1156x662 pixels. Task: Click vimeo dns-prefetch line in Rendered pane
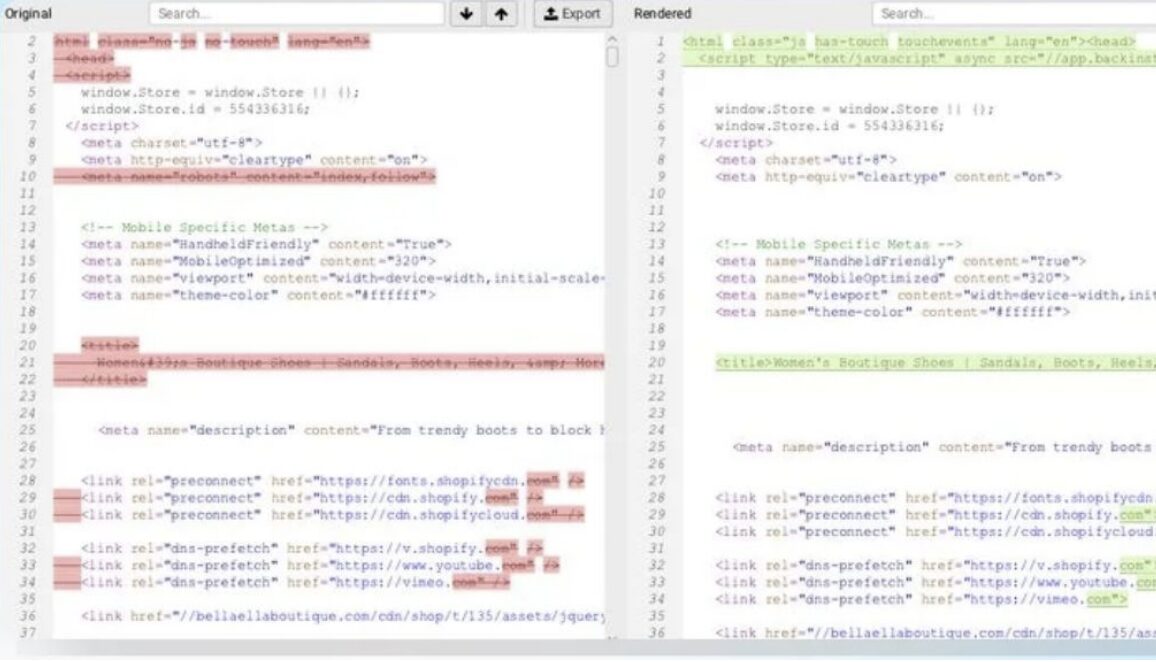tap(921, 600)
